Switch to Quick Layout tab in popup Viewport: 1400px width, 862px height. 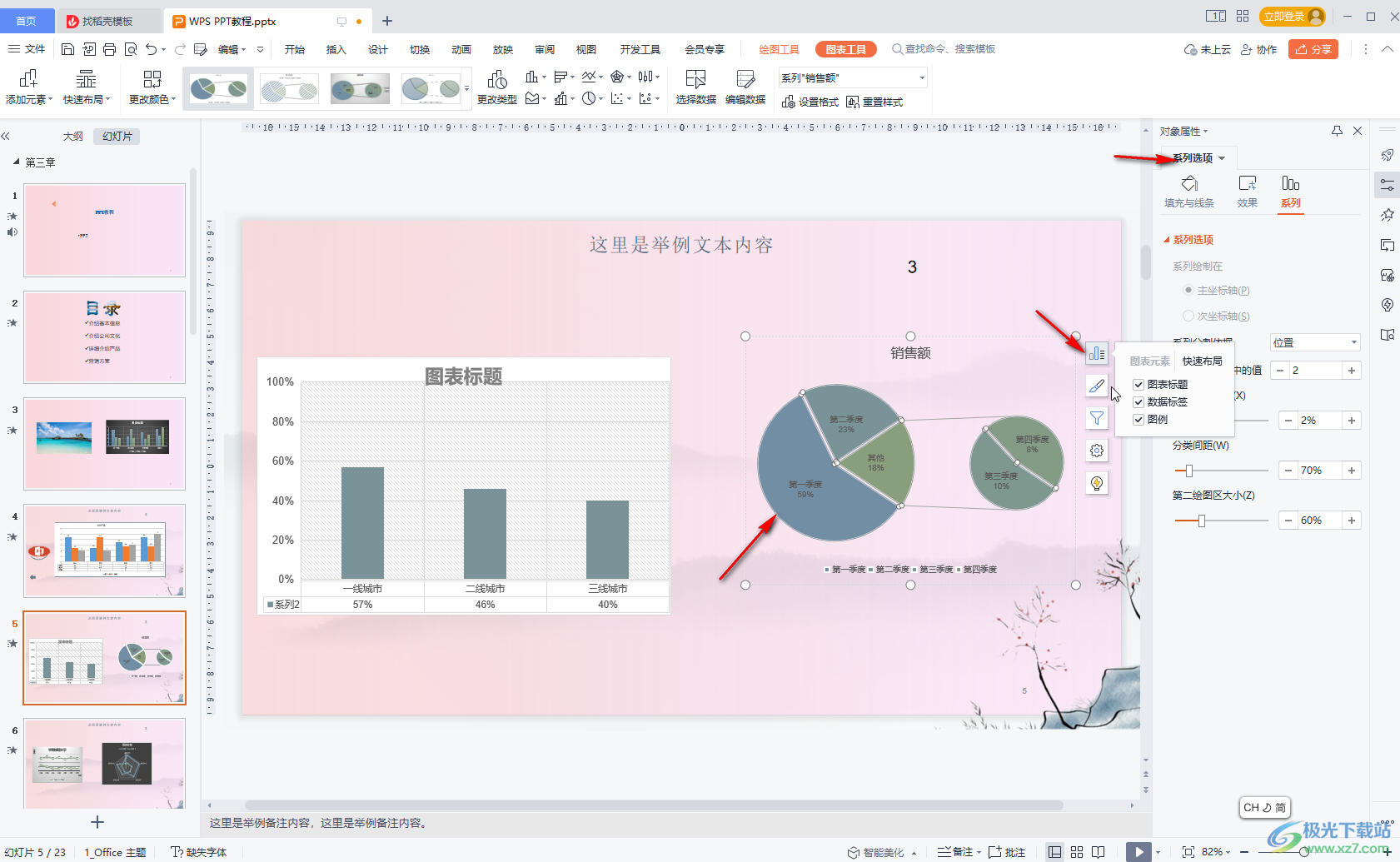tap(1202, 361)
